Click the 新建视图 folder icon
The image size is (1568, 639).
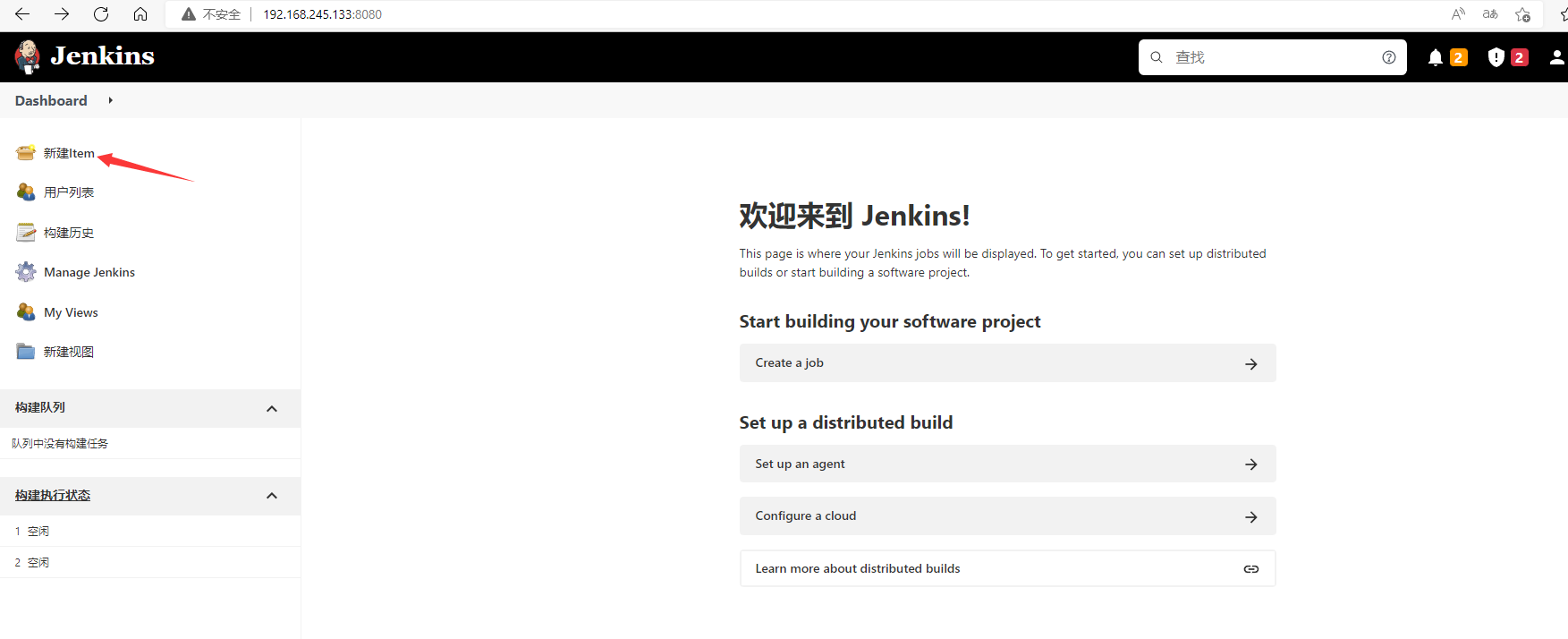click(x=26, y=352)
